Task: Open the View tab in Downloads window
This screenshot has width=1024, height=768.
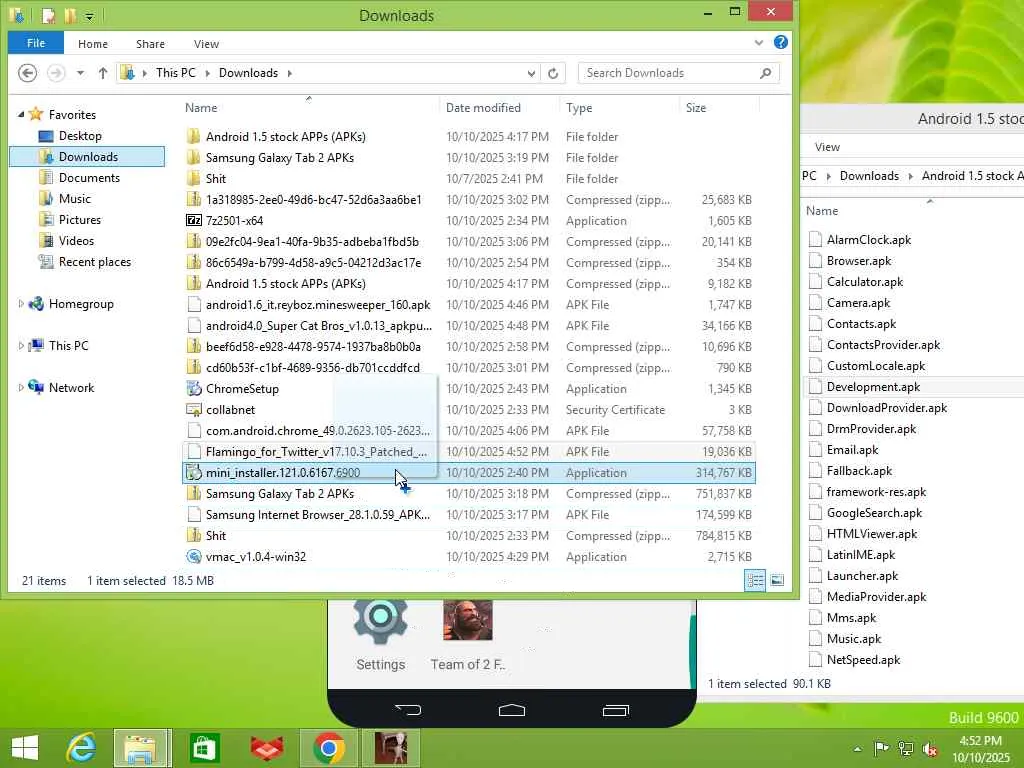Action: [206, 44]
